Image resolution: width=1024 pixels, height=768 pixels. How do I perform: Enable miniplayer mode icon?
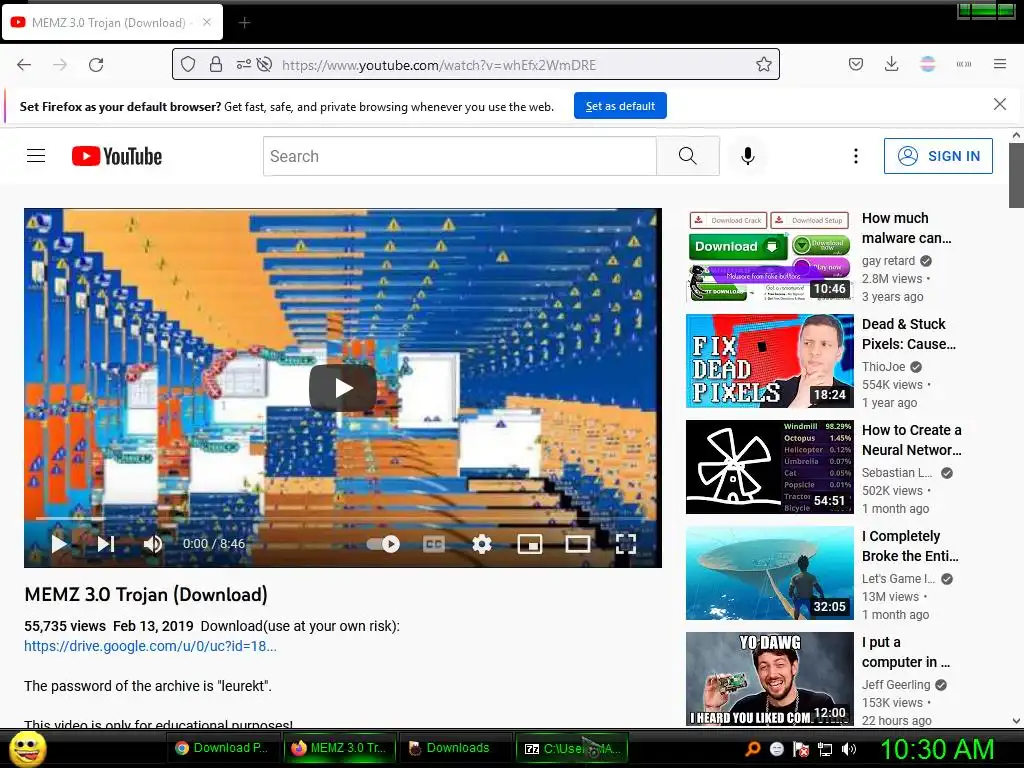point(530,544)
